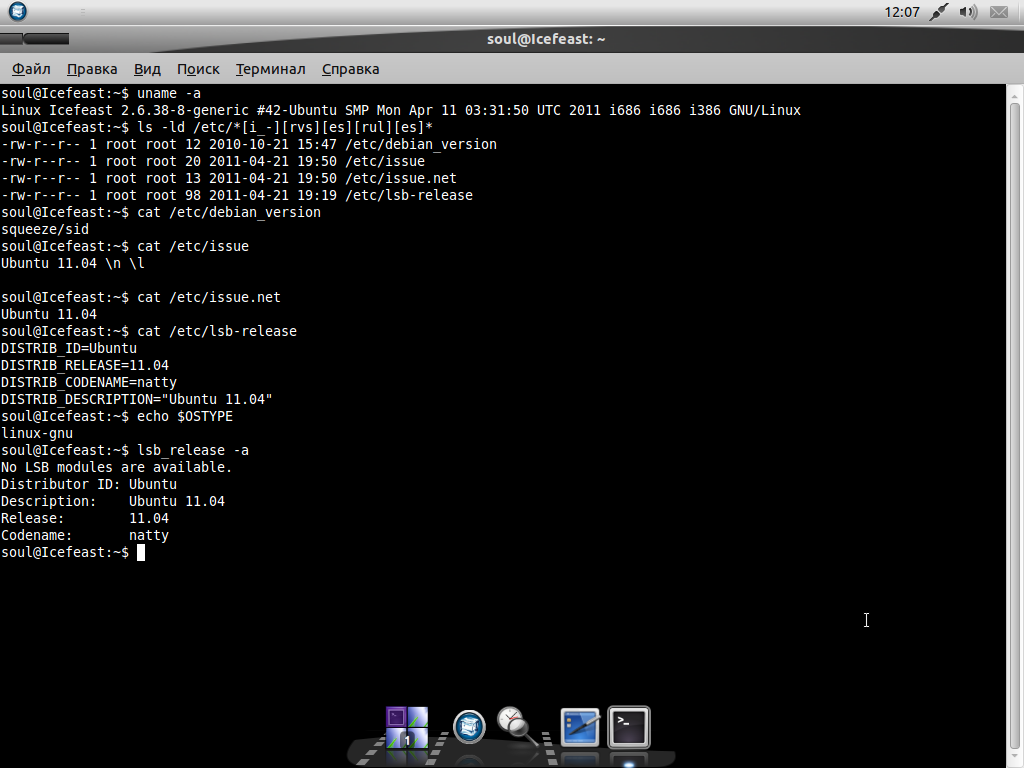Click the '/etc/lsb-release' path in ls output
This screenshot has width=1024, height=768.
tap(409, 195)
